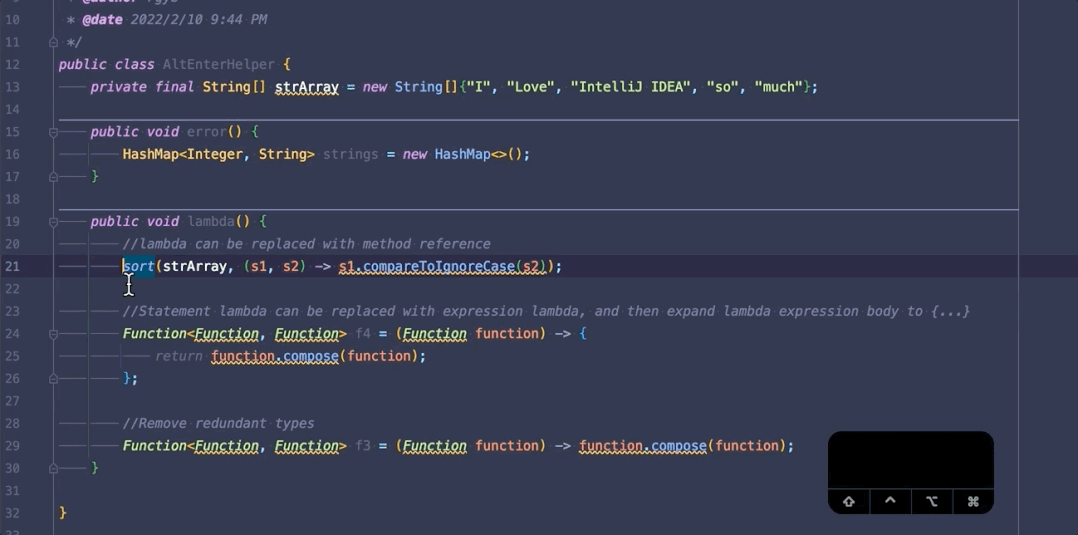
Task: Click the "IntelliJ IDEA" string literal
Action: 635,87
